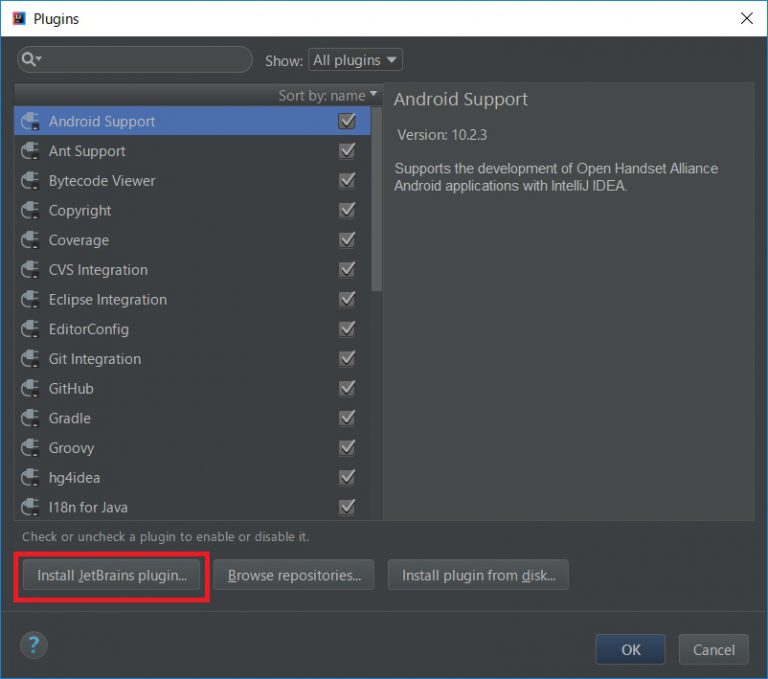Screen dimensions: 768x679
Task: Open the Sort by name dropdown
Action: 328,95
